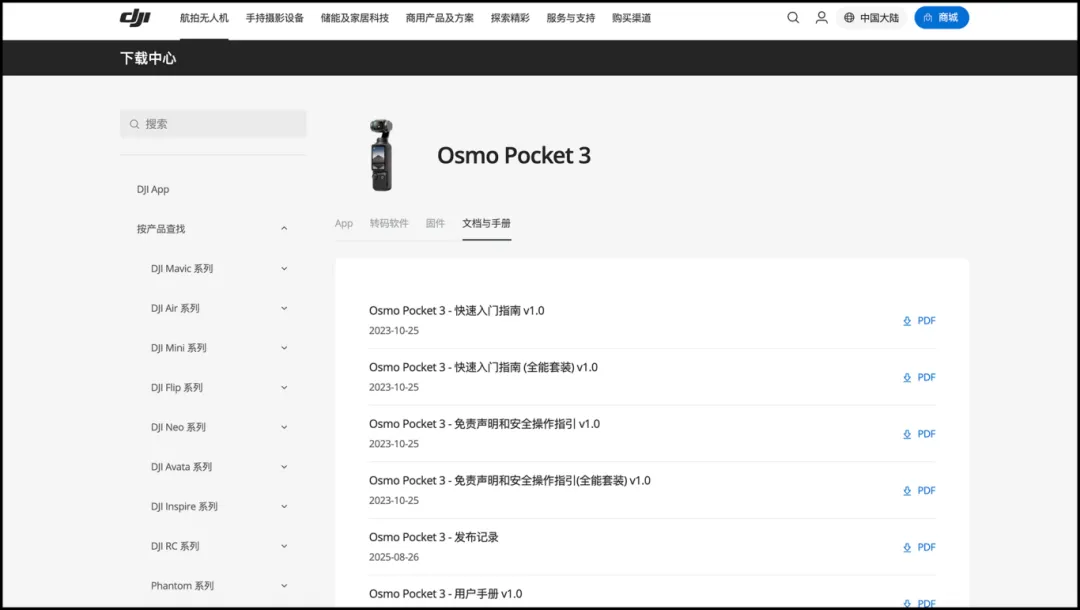
Task: Select the DJI Avata 系列 label
Action: 181,467
